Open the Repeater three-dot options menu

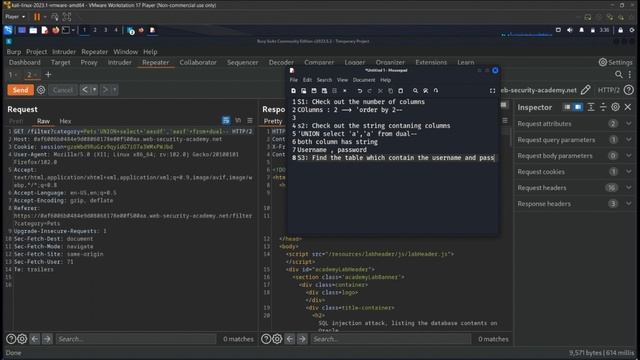point(630,74)
